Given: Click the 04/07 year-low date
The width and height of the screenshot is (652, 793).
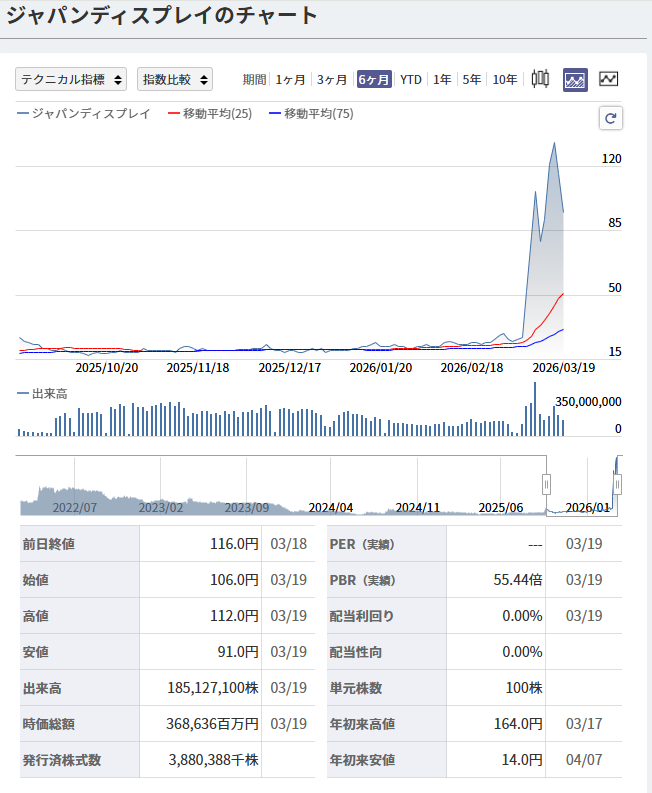Looking at the screenshot, I should pyautogui.click(x=584, y=760).
